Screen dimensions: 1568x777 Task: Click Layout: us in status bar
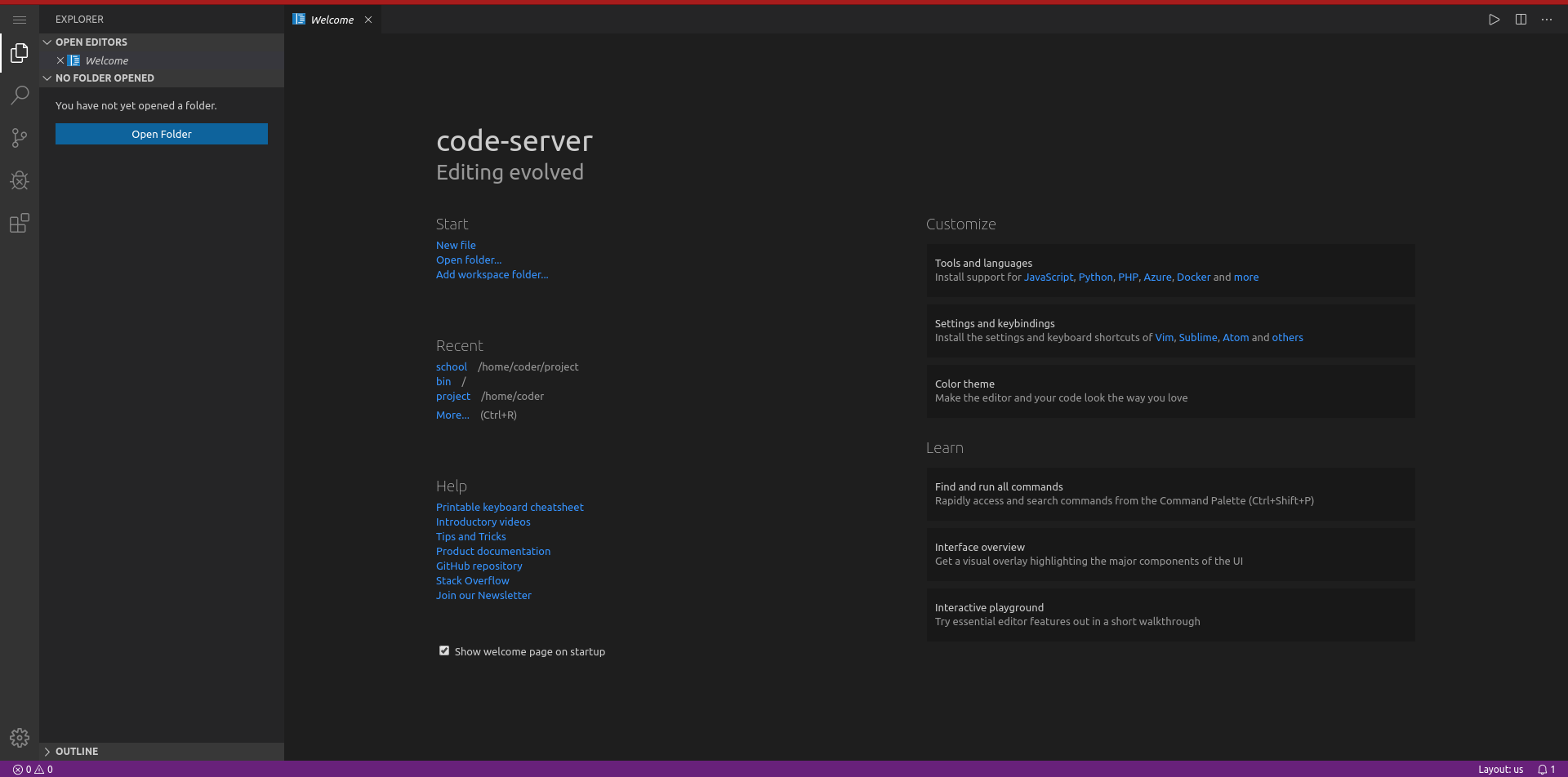1500,769
